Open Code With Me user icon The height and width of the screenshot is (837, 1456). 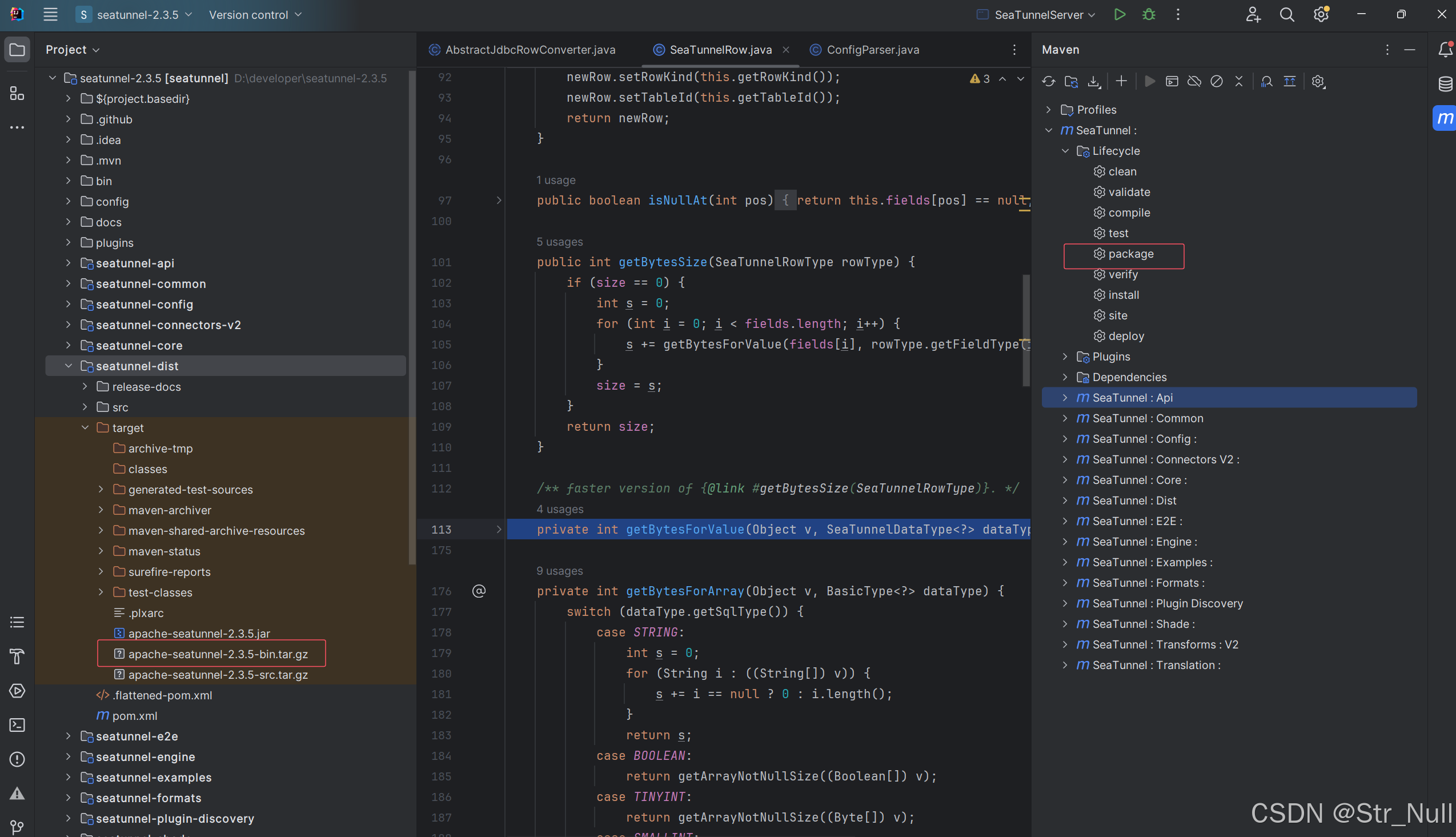coord(1253,14)
